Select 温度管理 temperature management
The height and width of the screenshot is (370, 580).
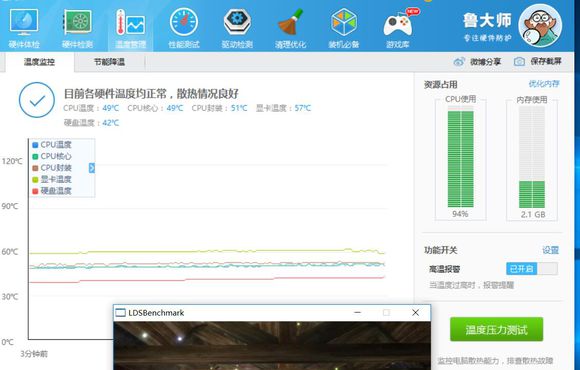(x=131, y=28)
